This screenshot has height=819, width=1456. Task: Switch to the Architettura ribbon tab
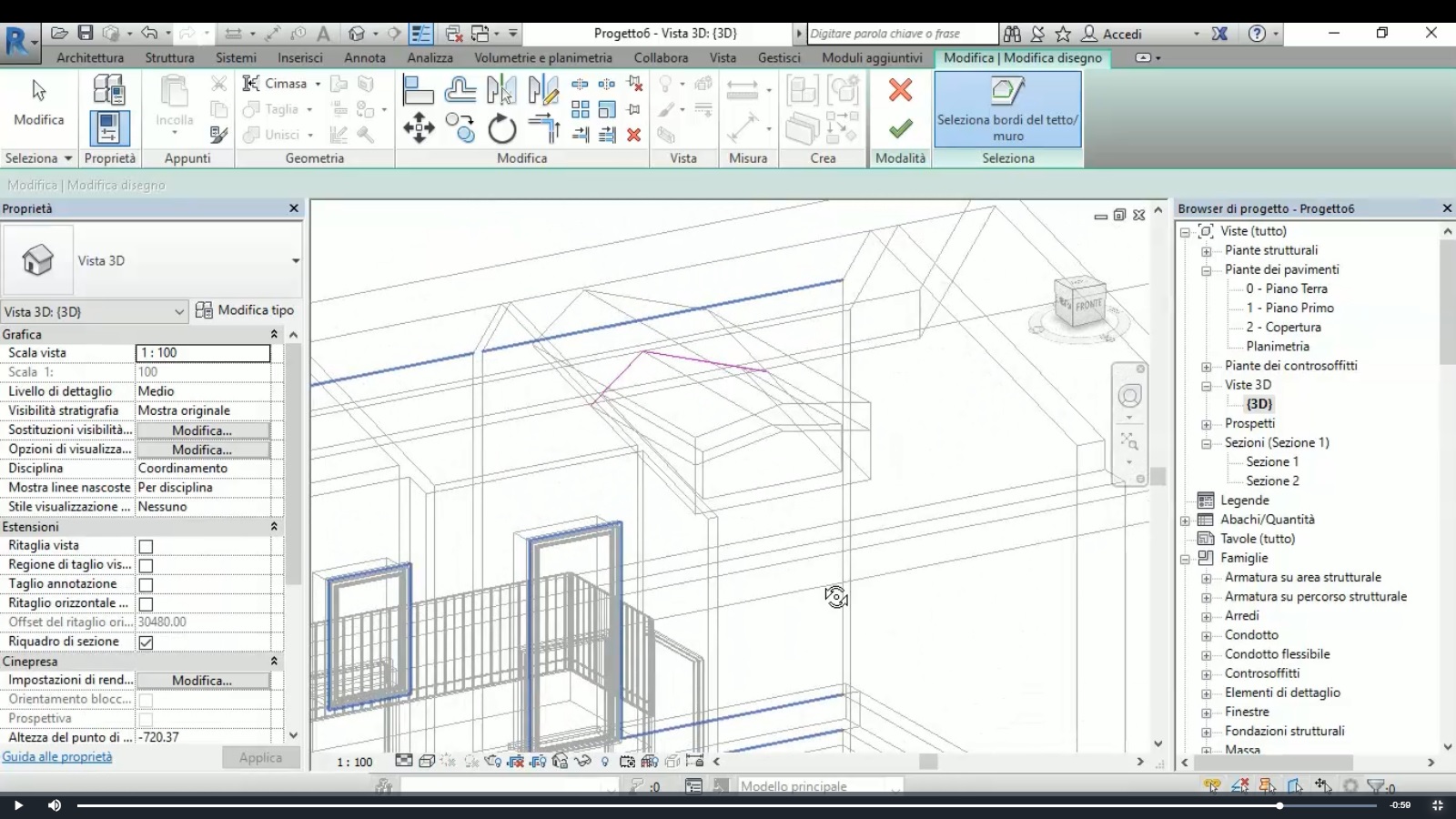tap(90, 57)
